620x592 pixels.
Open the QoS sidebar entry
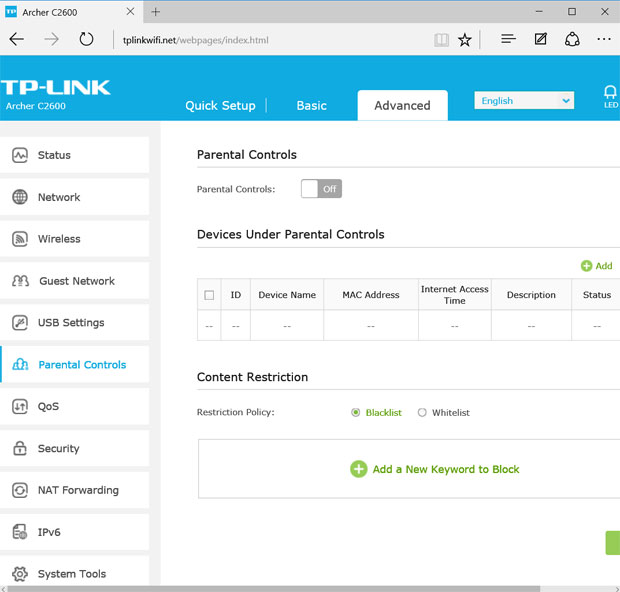pyautogui.click(x=74, y=407)
